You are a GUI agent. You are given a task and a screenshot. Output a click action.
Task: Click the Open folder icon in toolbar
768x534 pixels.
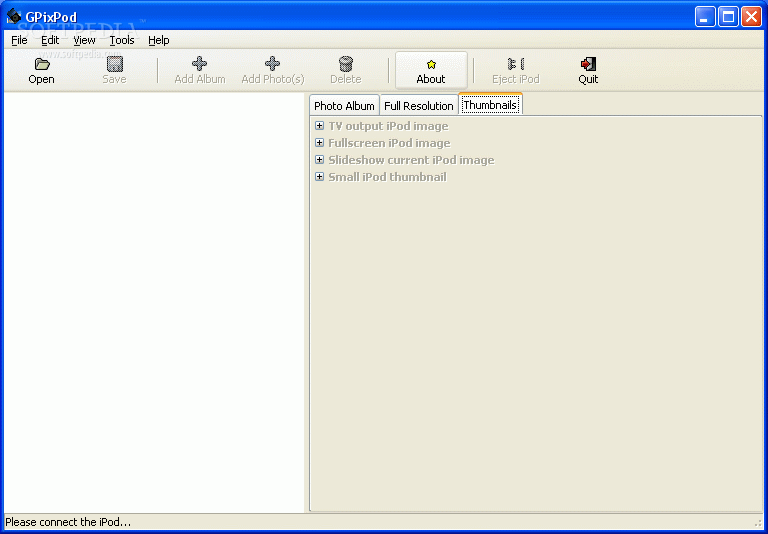click(42, 64)
